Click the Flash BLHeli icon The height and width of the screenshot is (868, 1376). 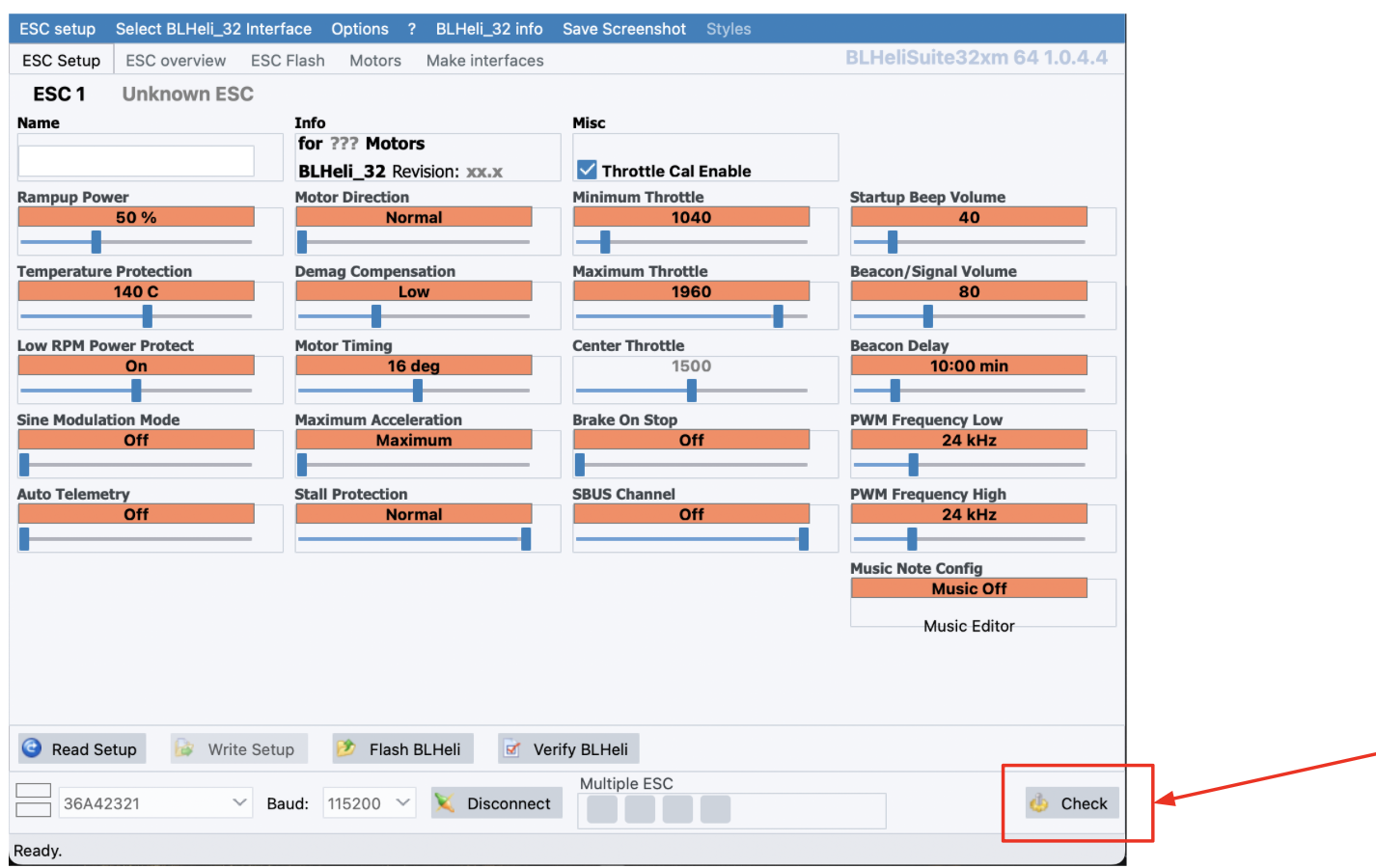coord(344,748)
